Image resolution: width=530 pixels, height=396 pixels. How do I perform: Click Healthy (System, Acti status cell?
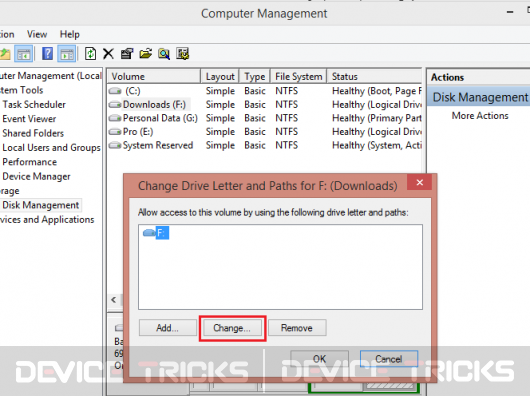pyautogui.click(x=377, y=145)
